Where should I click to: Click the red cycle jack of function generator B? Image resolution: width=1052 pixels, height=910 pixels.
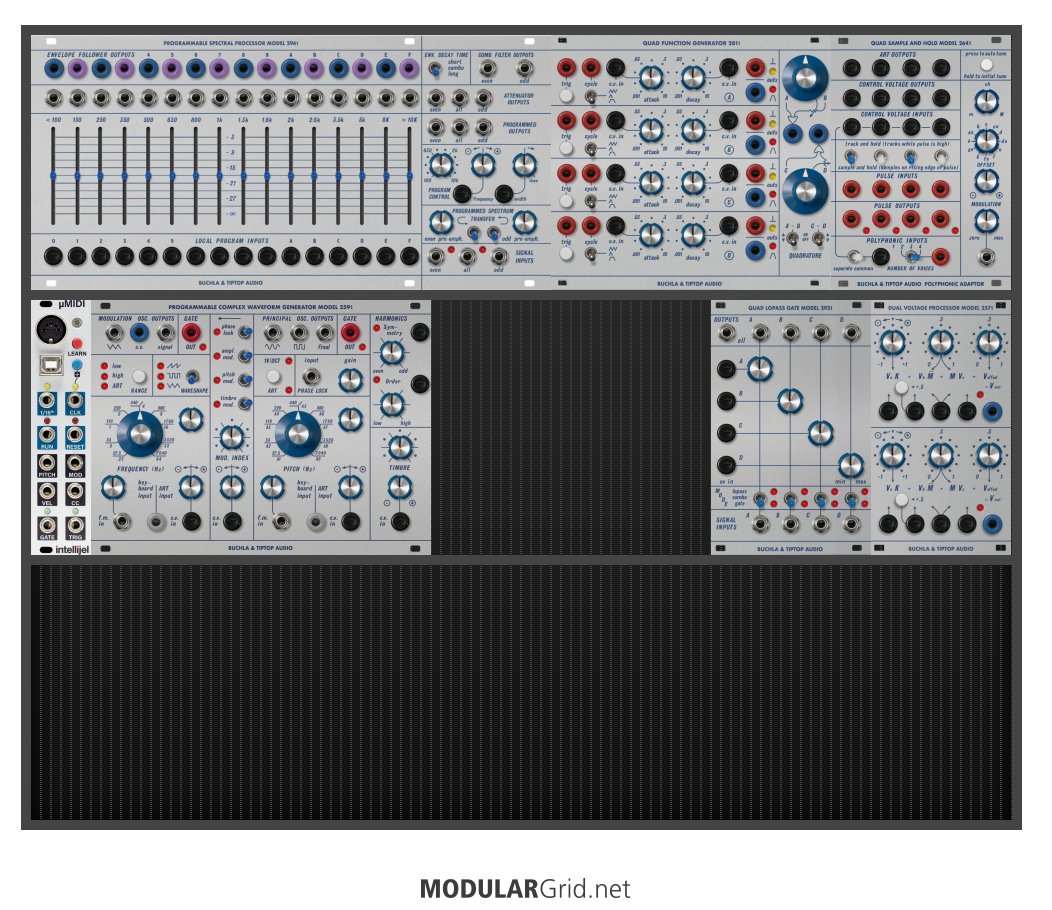pyautogui.click(x=590, y=120)
